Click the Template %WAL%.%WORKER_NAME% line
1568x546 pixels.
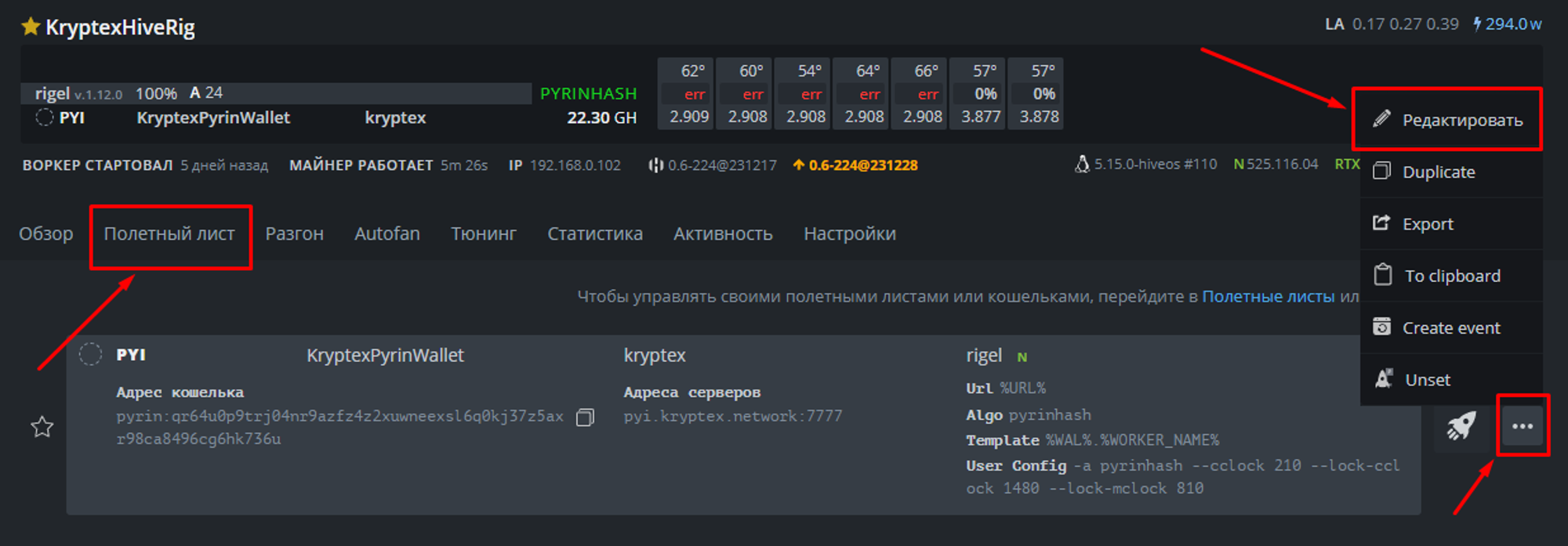pyautogui.click(x=1092, y=440)
